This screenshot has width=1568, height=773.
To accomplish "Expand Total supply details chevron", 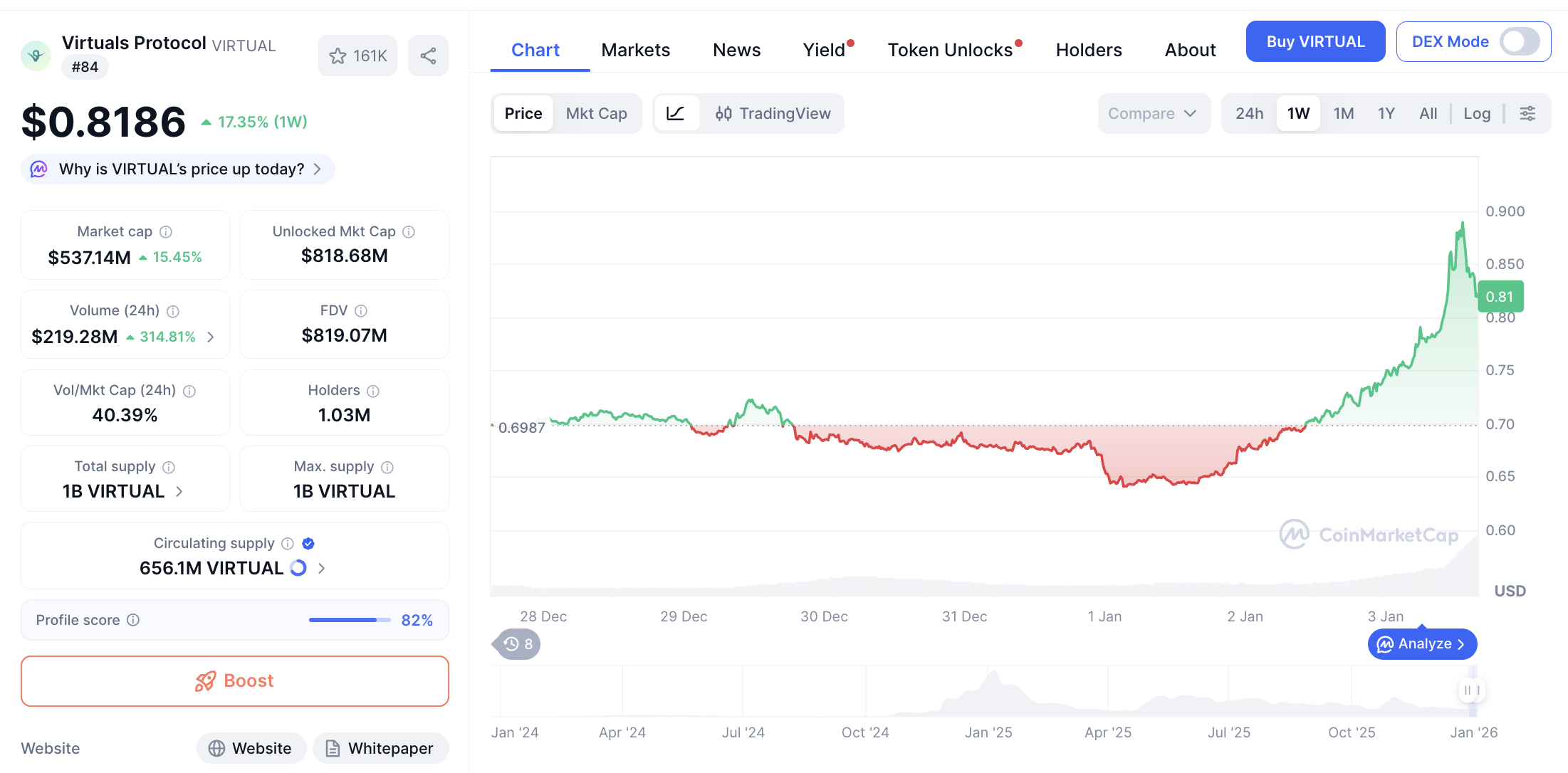I will tap(179, 492).
